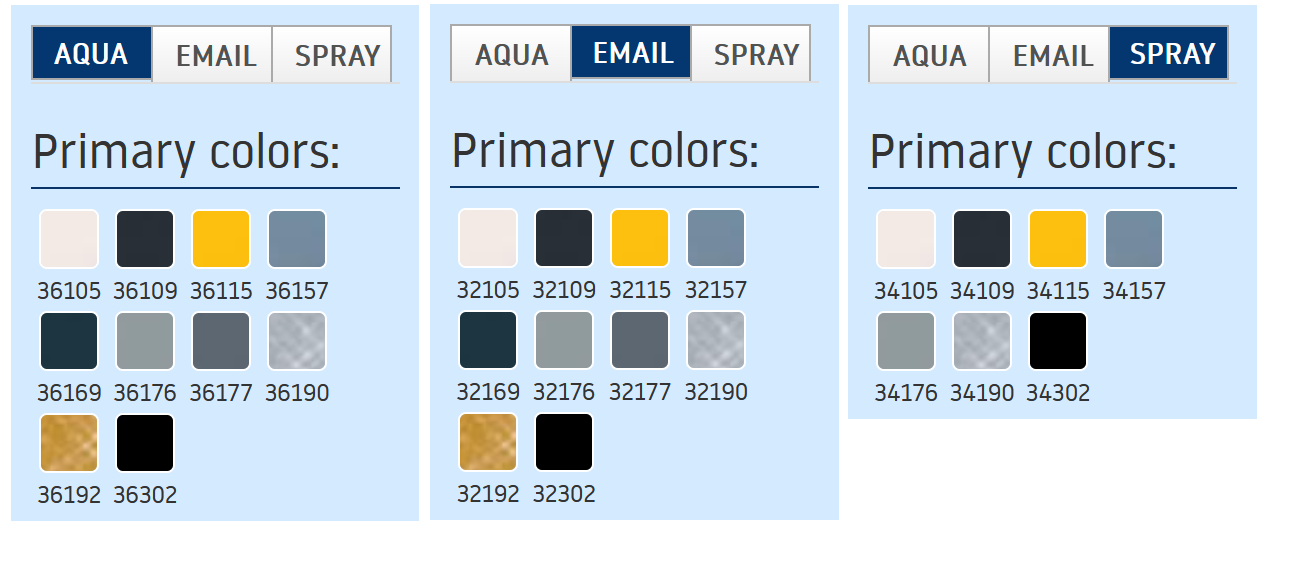Select the AQUA tab in left panel
The image size is (1290, 564).
(91, 54)
